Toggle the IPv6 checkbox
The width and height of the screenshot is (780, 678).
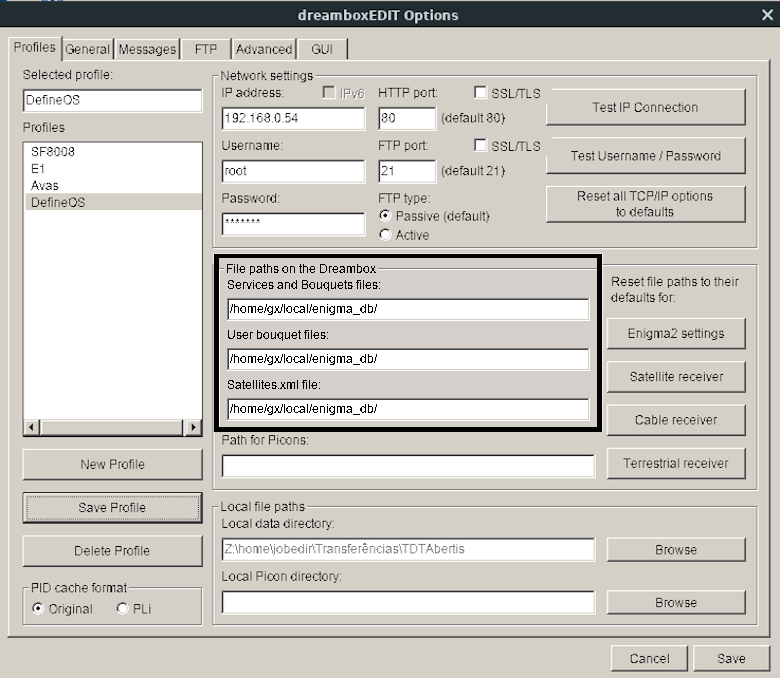click(x=329, y=93)
